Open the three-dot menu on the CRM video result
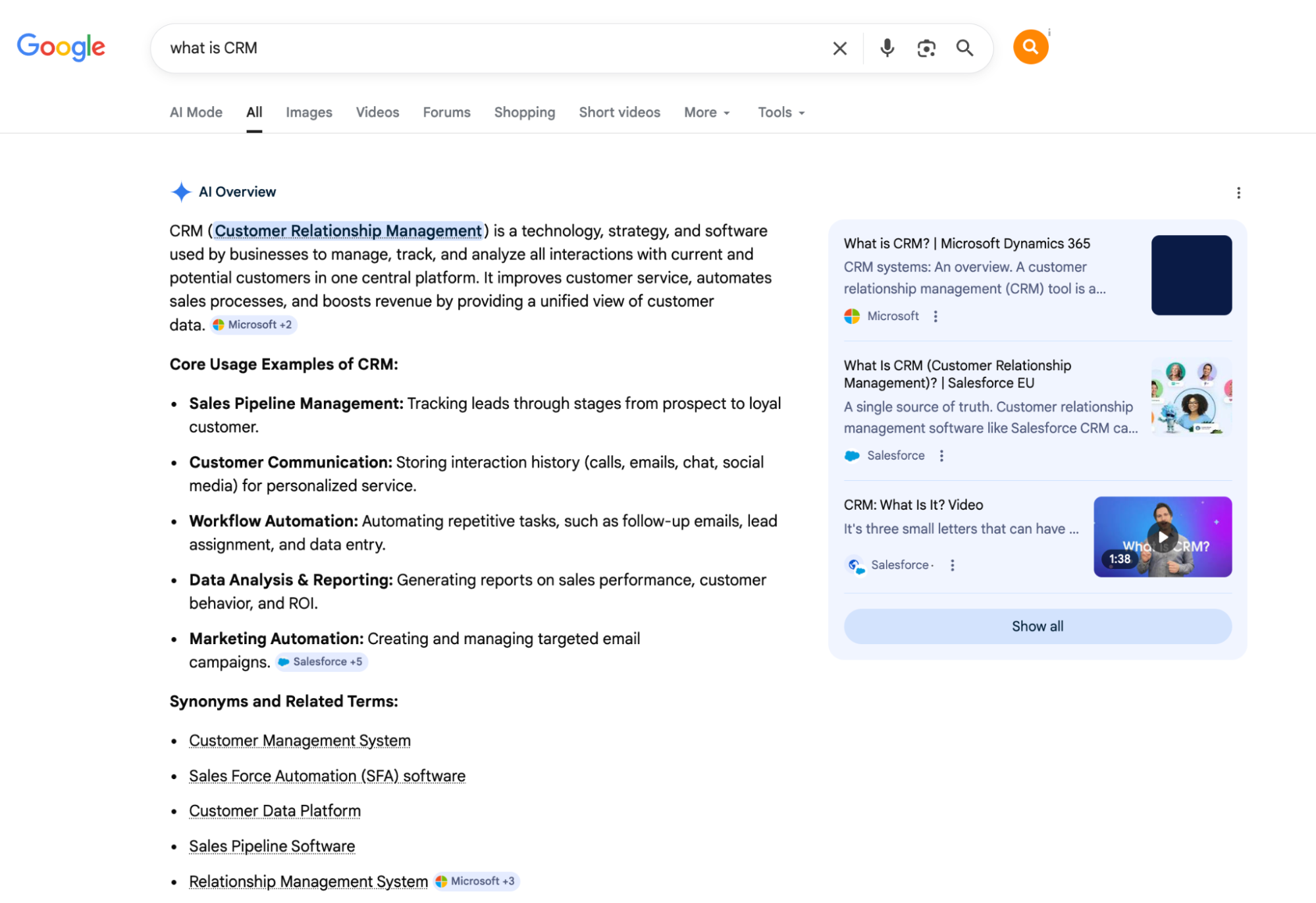The image size is (1316, 903). coord(951,565)
